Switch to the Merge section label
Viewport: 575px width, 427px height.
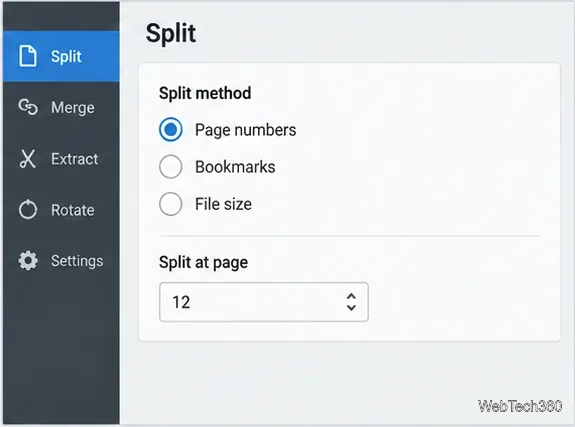point(73,107)
